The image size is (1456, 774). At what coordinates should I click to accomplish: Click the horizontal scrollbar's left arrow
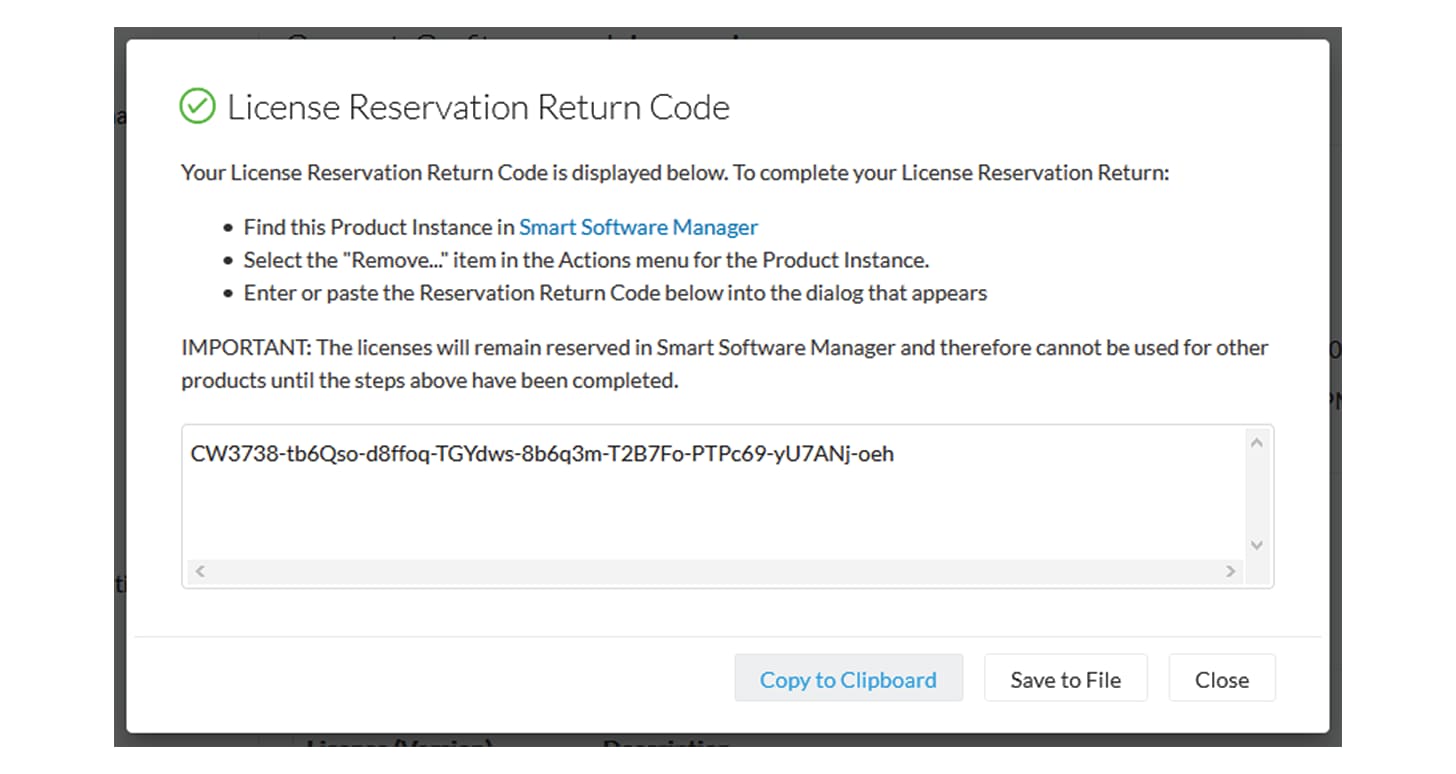click(x=199, y=571)
